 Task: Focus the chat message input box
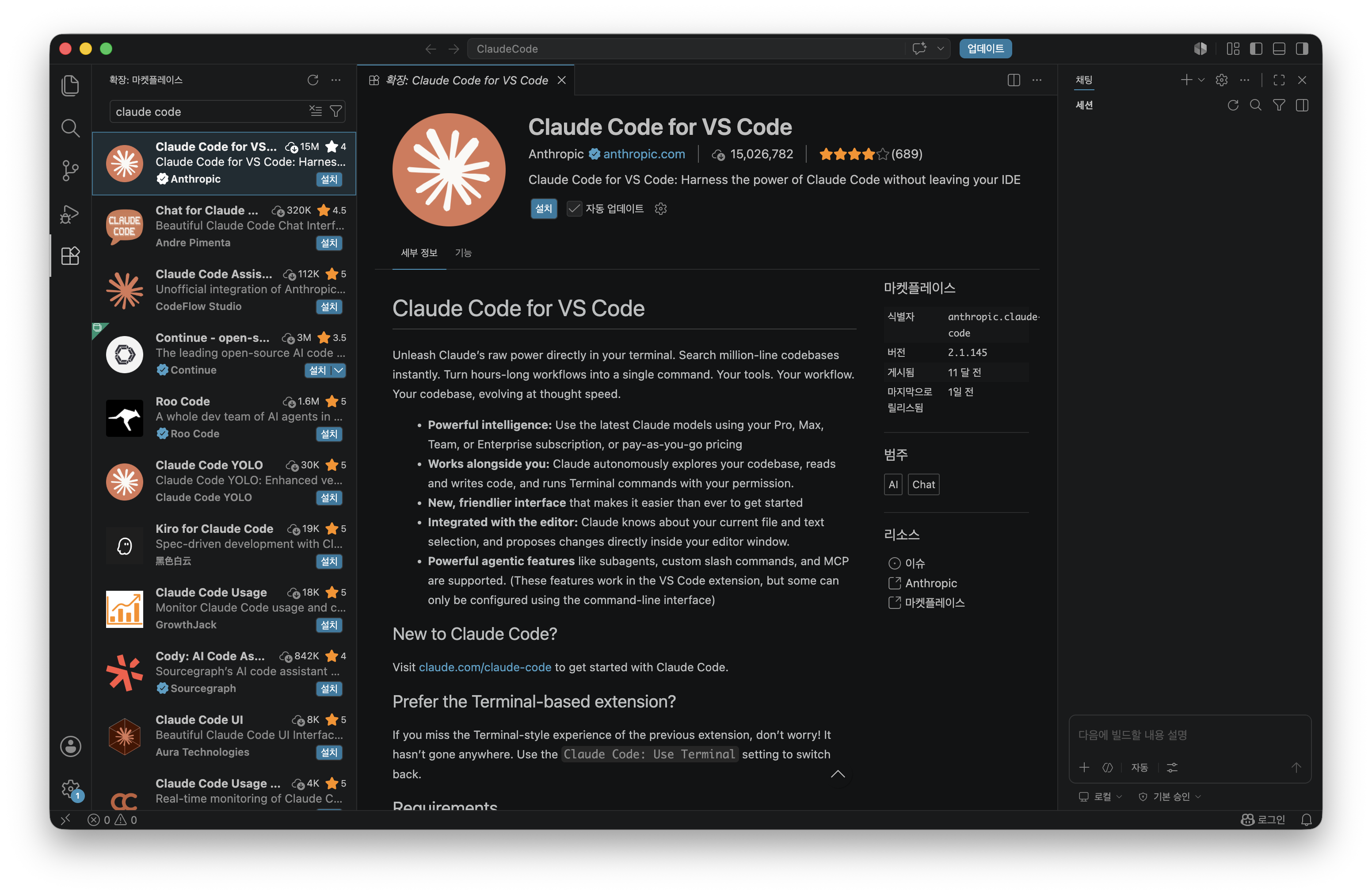pyautogui.click(x=1189, y=735)
